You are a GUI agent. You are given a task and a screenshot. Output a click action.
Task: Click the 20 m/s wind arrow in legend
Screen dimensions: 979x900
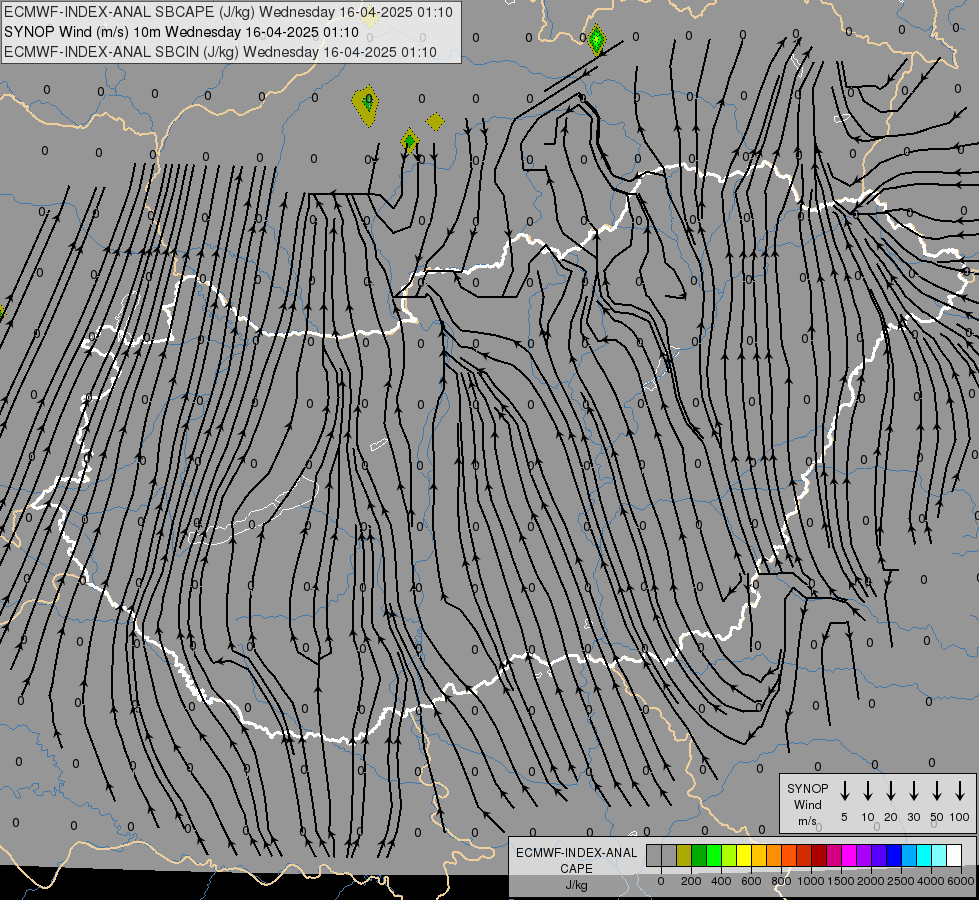pos(890,791)
